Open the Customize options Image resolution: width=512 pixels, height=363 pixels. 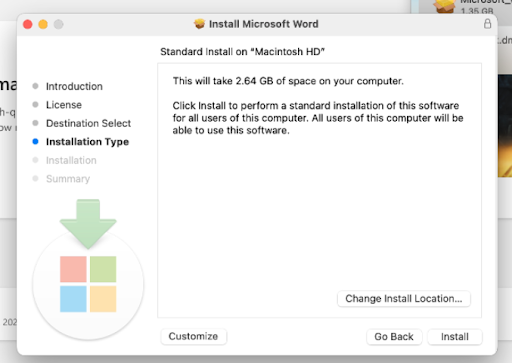click(193, 336)
